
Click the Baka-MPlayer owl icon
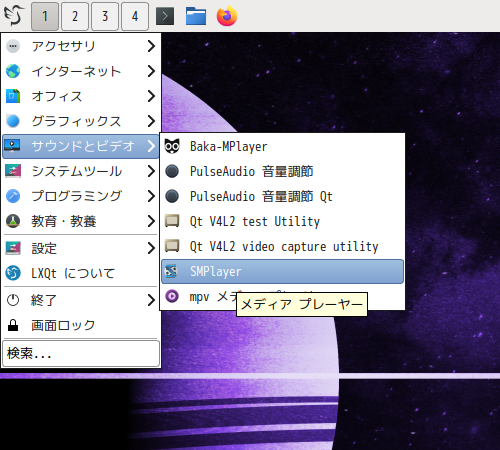[172, 146]
